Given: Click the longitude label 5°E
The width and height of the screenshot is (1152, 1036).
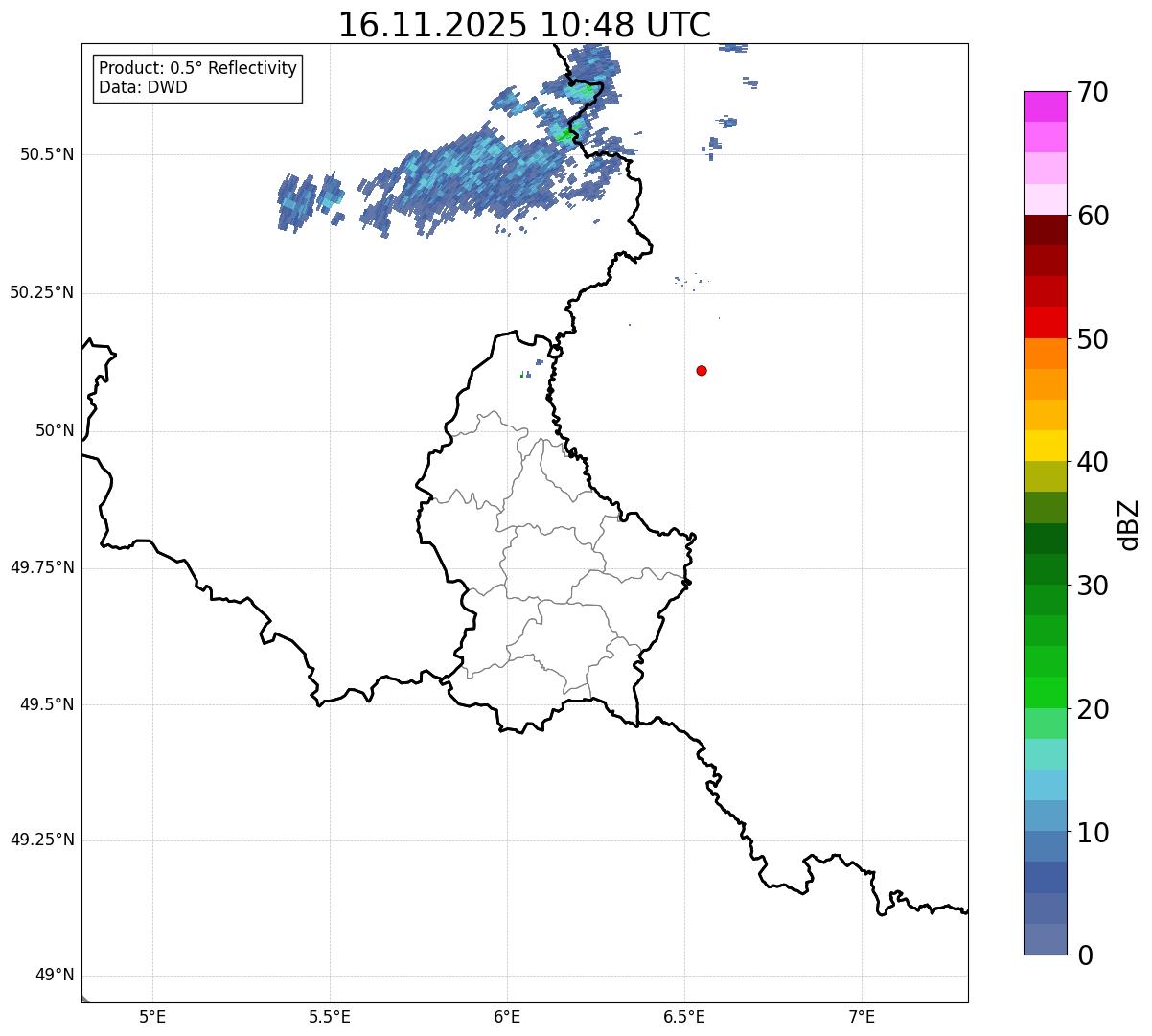Looking at the screenshot, I should pyautogui.click(x=152, y=1017).
